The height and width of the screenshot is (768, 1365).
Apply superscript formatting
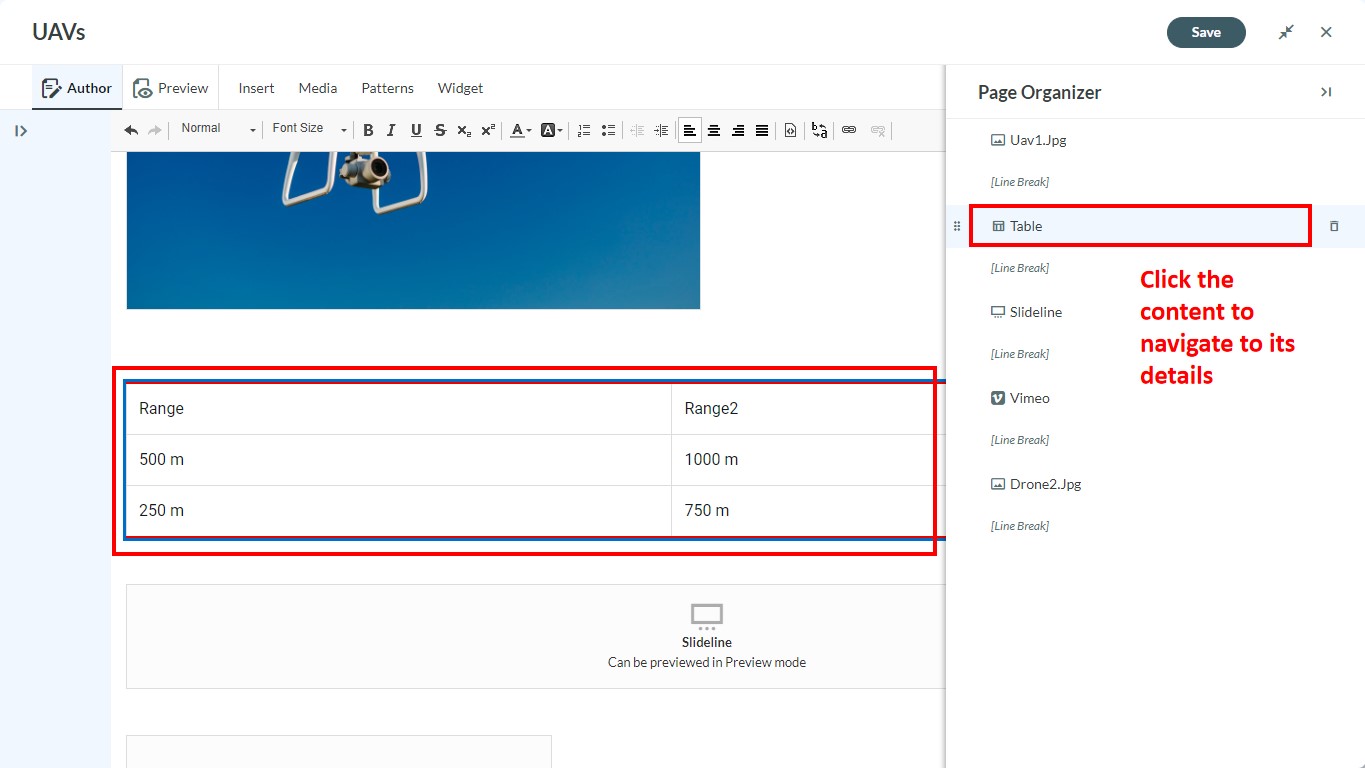(x=488, y=130)
